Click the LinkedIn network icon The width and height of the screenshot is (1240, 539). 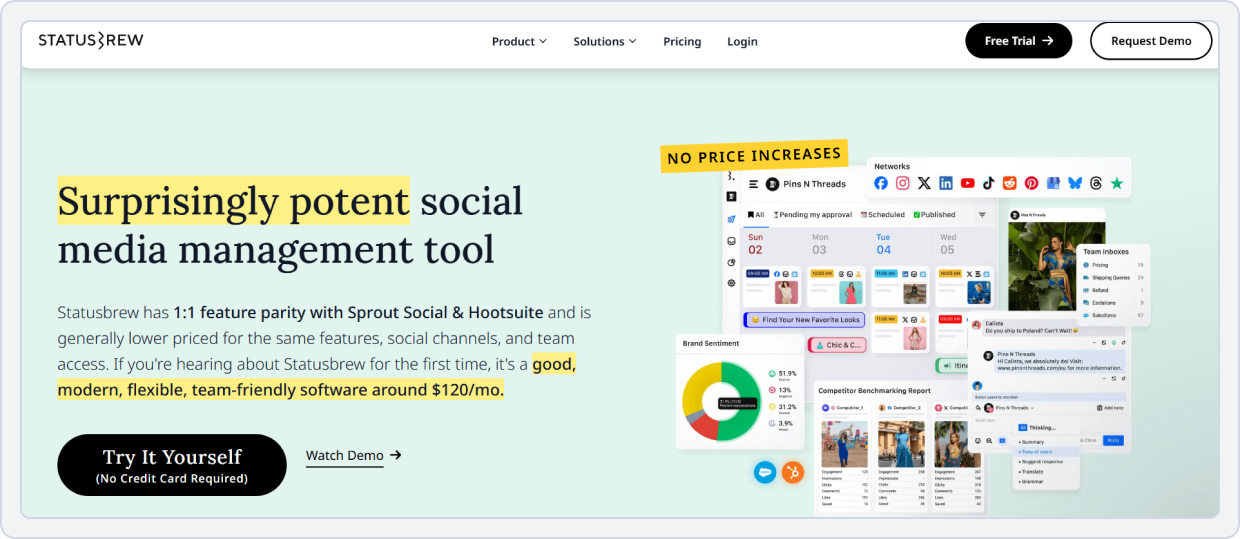tap(945, 183)
